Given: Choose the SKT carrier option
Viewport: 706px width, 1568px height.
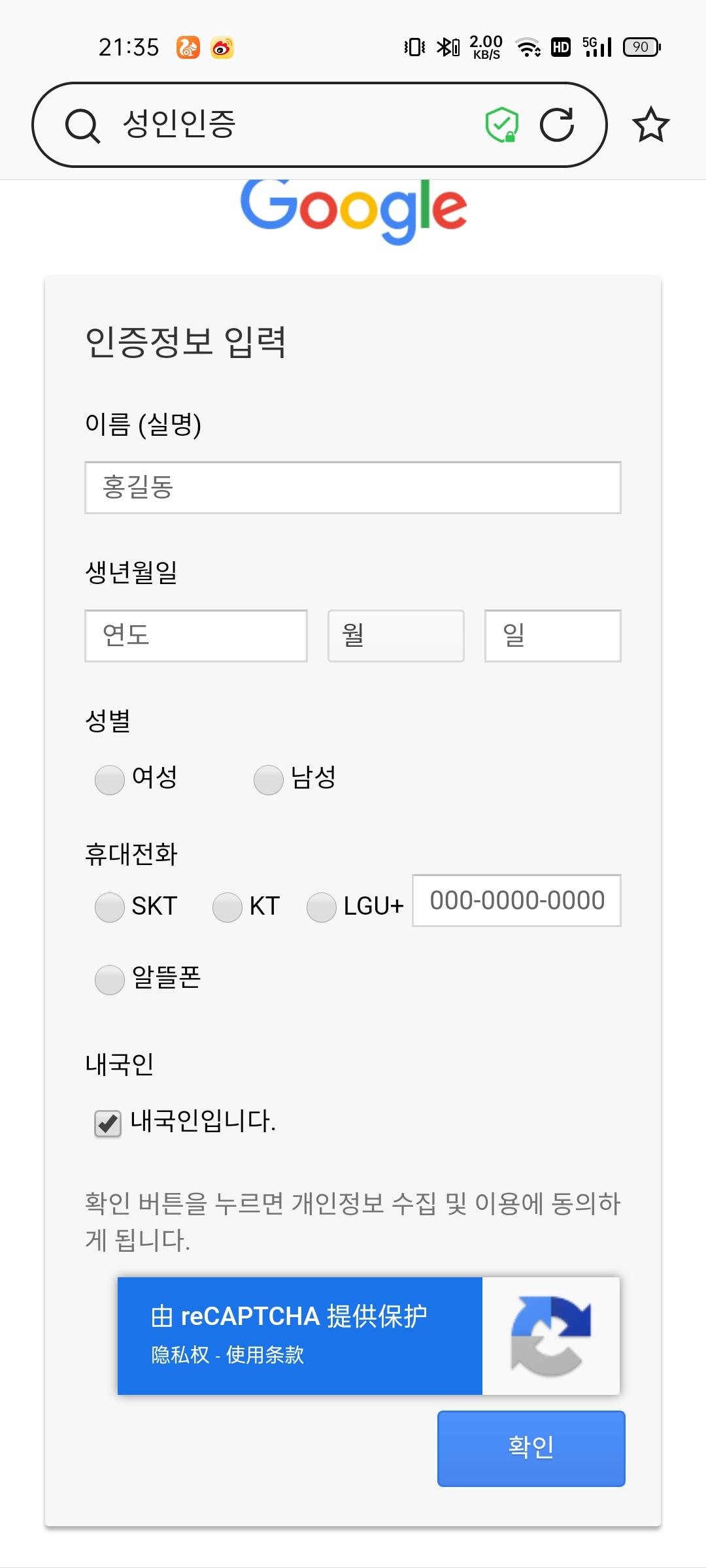Looking at the screenshot, I should pos(110,907).
